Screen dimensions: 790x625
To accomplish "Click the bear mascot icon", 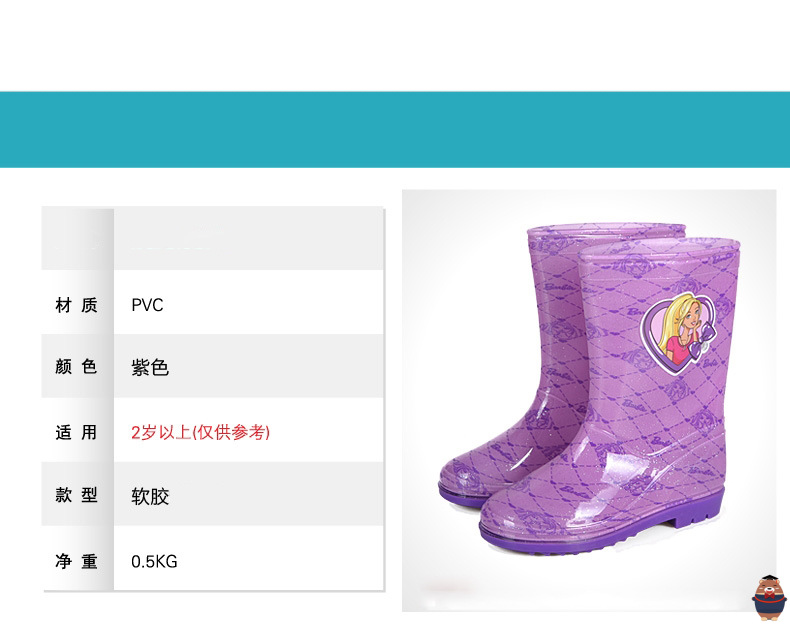I will click(x=769, y=598).
